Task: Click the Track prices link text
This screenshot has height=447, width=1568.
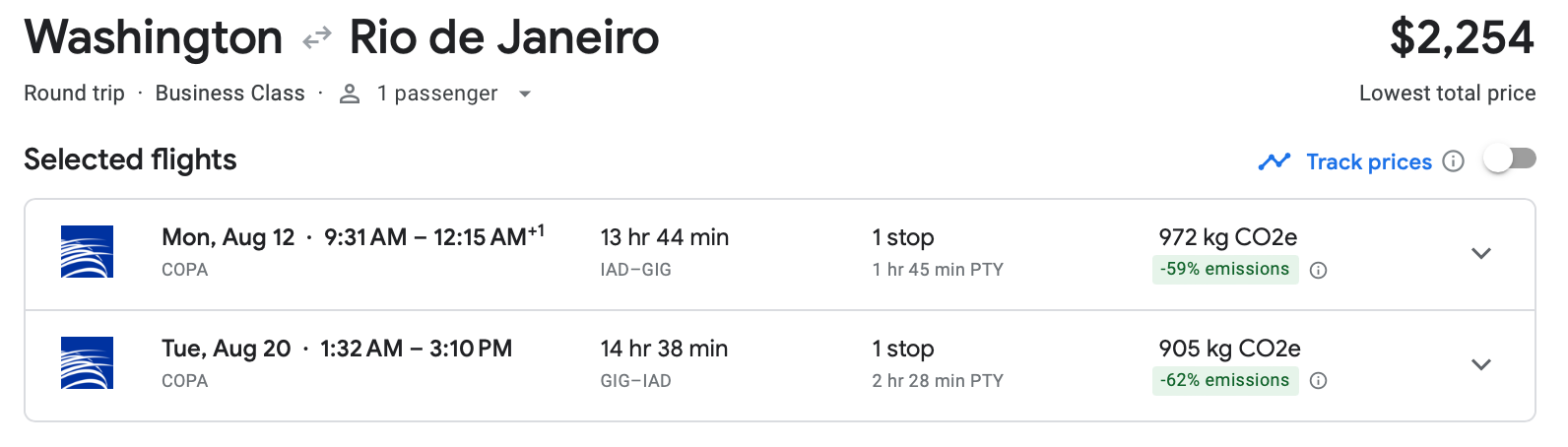Action: click(x=1368, y=161)
